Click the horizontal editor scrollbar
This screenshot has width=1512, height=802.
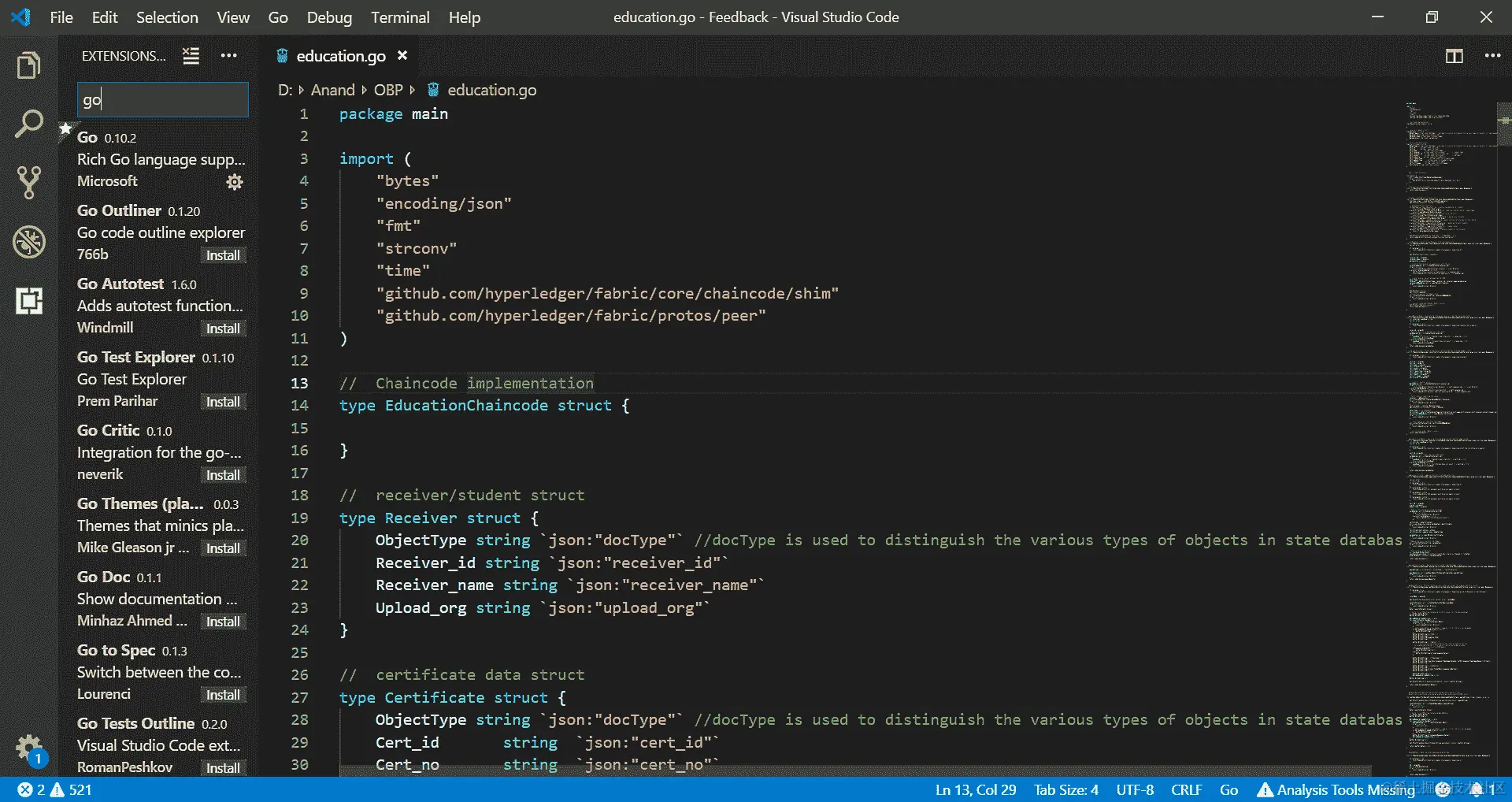click(855, 770)
